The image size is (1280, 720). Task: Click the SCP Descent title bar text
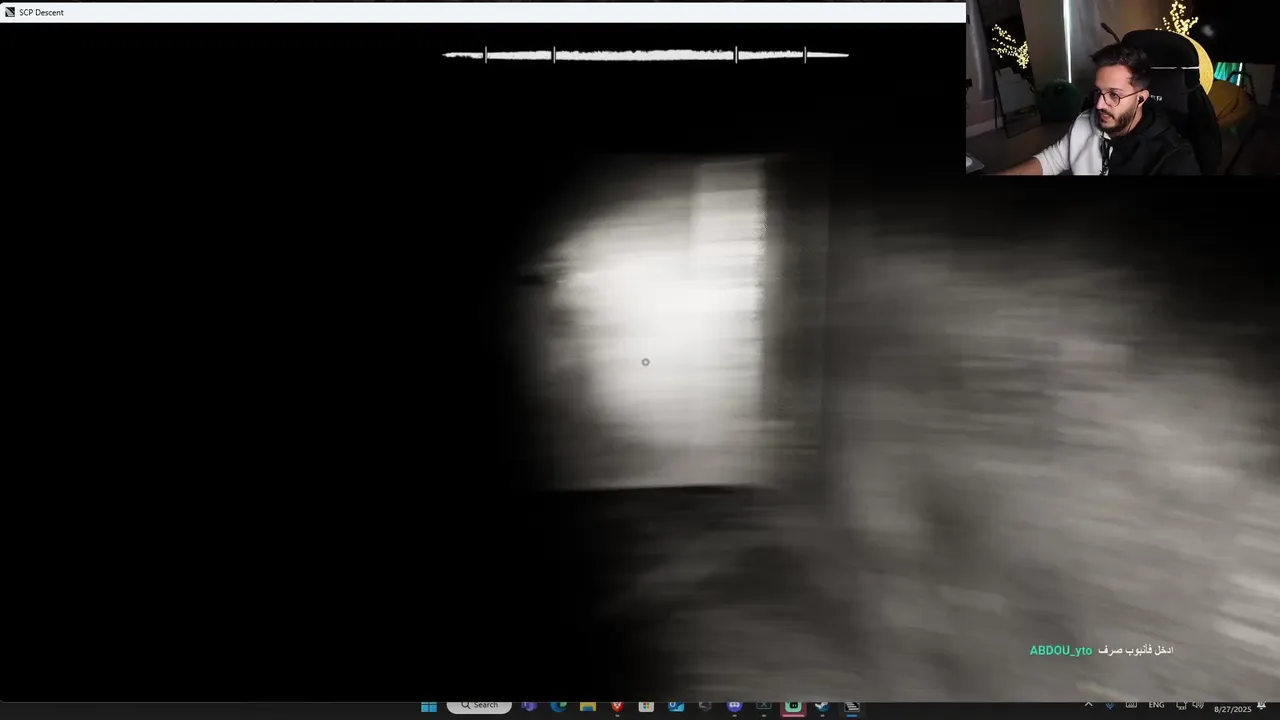[41, 12]
